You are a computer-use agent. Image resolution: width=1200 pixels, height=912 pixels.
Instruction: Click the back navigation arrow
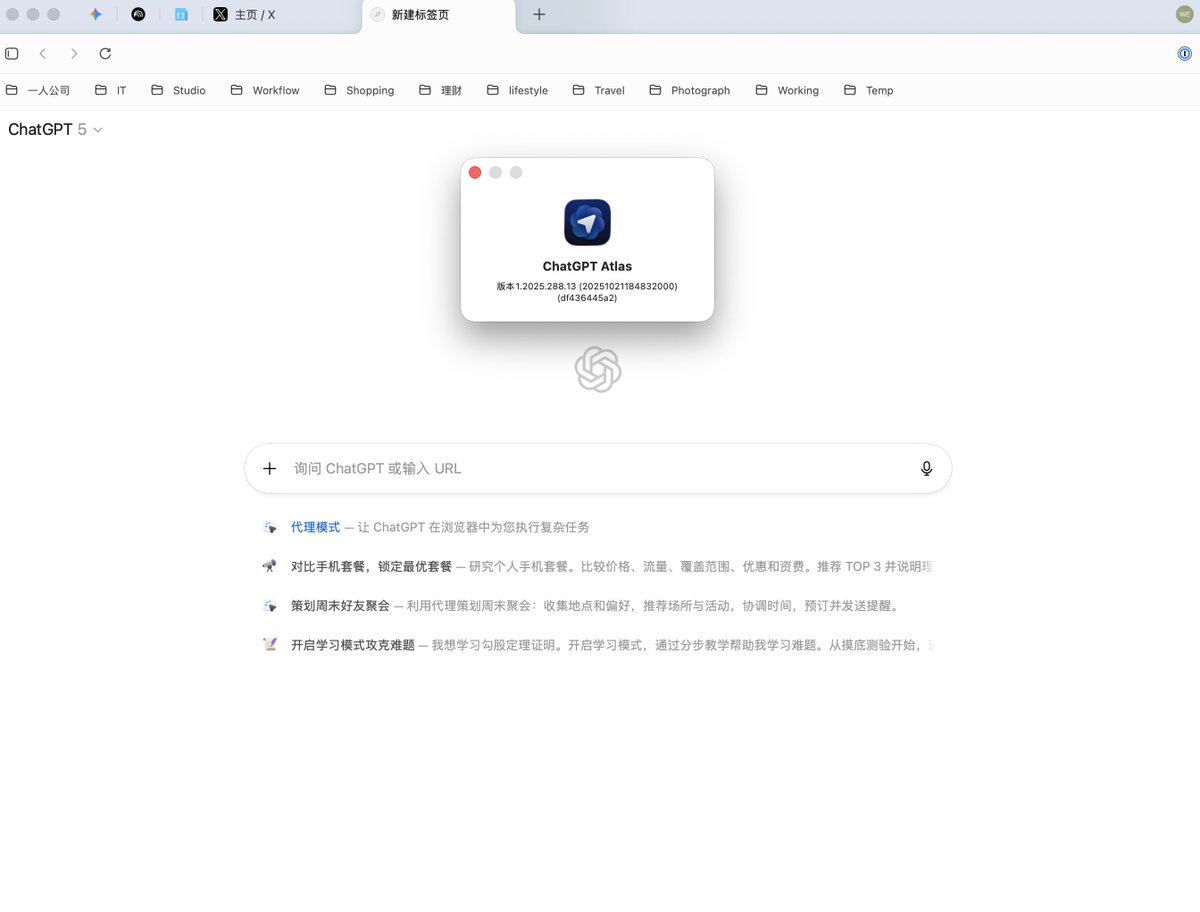point(43,54)
